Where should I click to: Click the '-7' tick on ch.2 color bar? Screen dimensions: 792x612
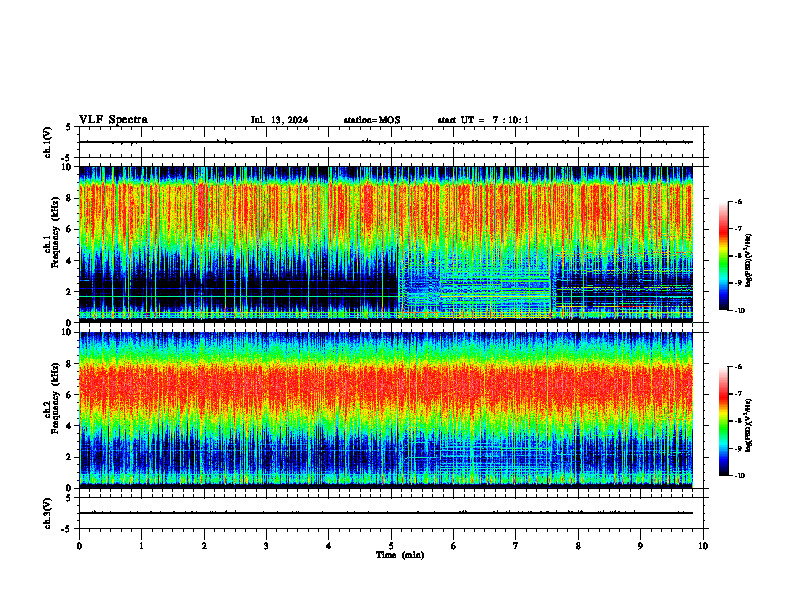click(738, 394)
